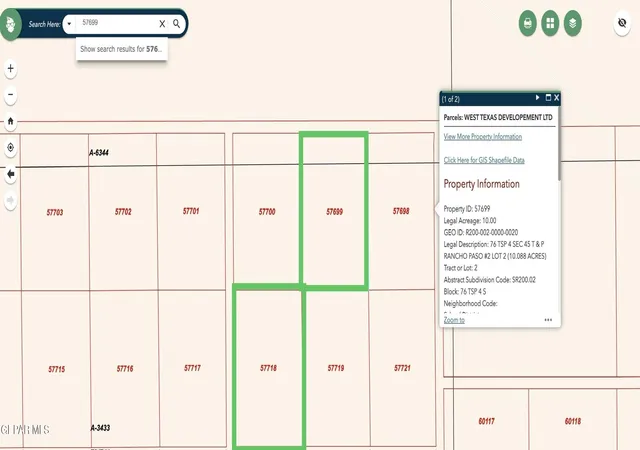Click 'GEO ID: R200-002-0000-0020' text
Image resolution: width=640 pixels, height=450 pixels.
click(481, 232)
